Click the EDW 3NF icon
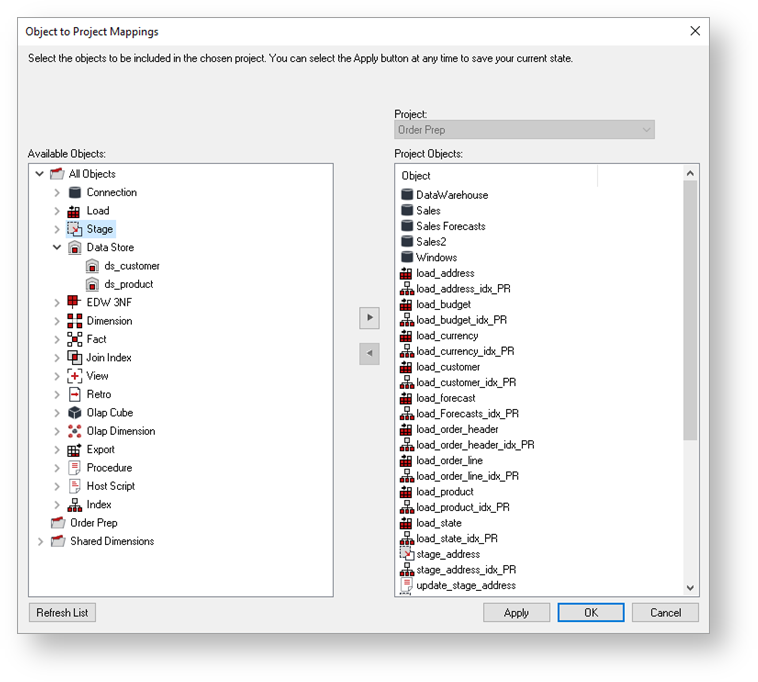This screenshot has width=758, height=682. pos(75,302)
